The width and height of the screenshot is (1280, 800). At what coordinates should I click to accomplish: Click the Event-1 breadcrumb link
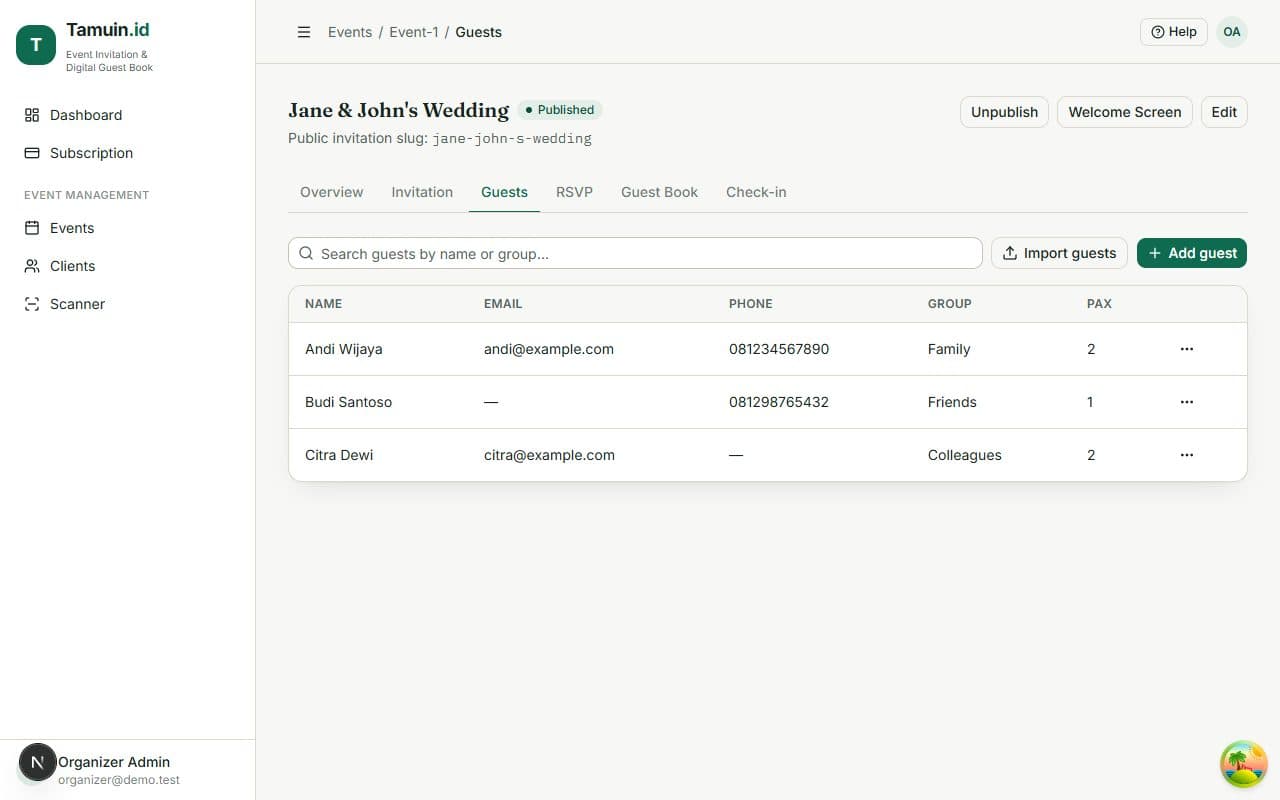(x=414, y=32)
